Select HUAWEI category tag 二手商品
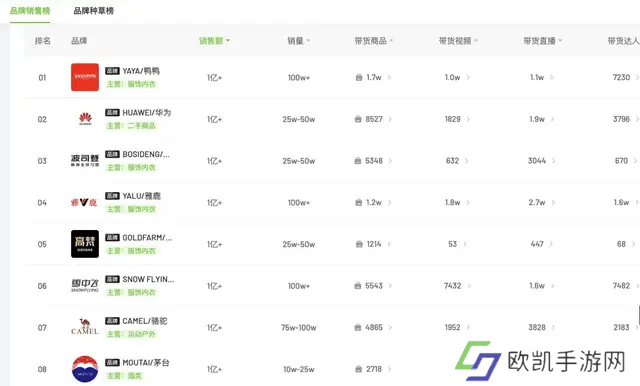 (x=131, y=126)
